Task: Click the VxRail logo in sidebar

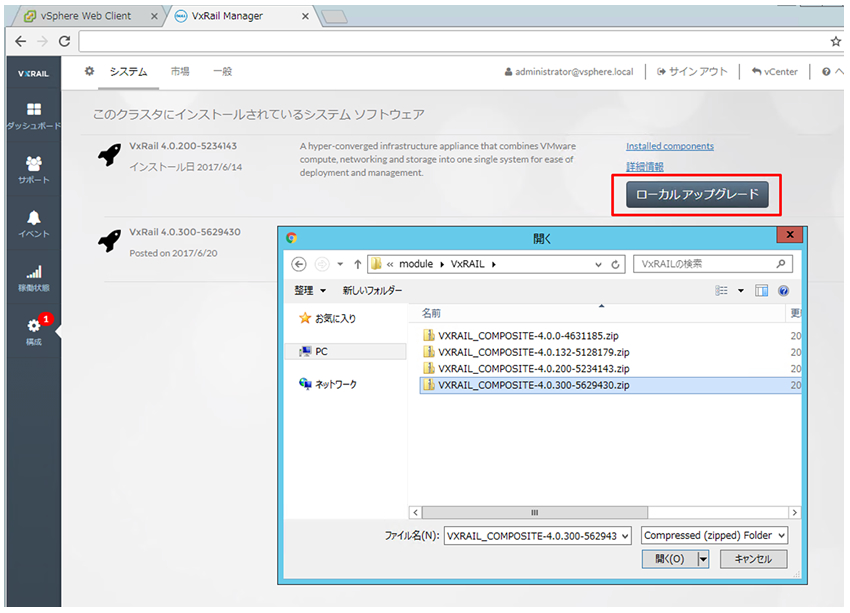Action: point(34,74)
